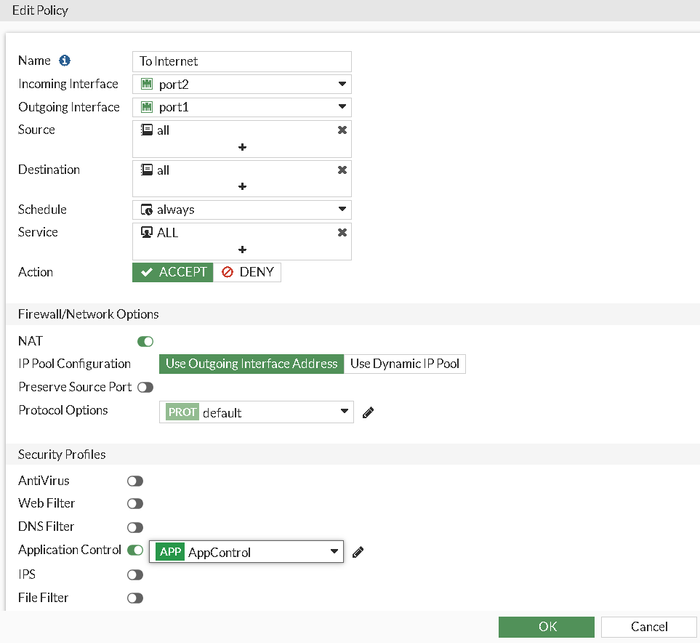Screen dimensions: 700x643
Task: Turn on Preserve Source Port
Action: [x=146, y=387]
